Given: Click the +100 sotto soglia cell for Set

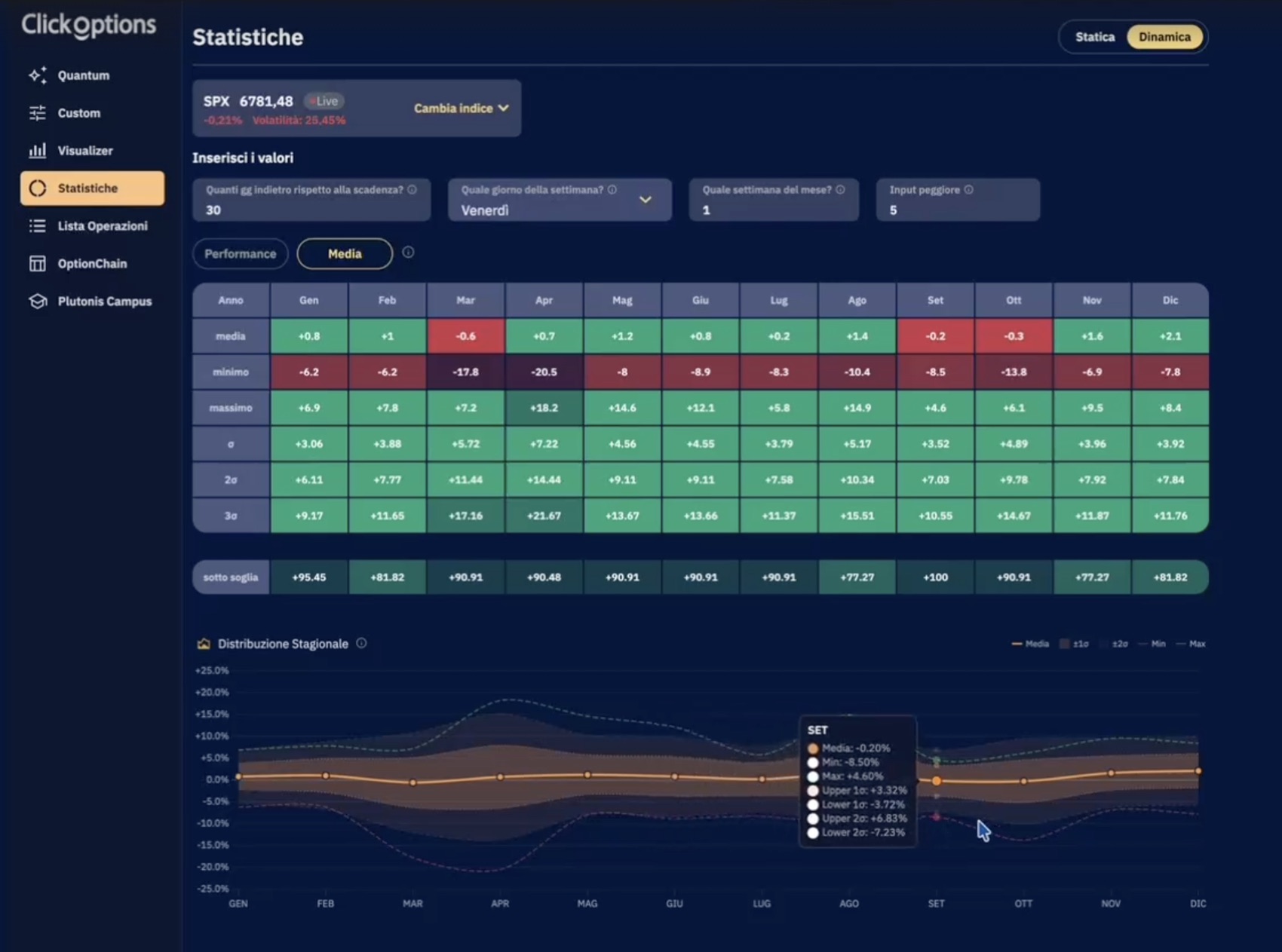Looking at the screenshot, I should (x=935, y=577).
